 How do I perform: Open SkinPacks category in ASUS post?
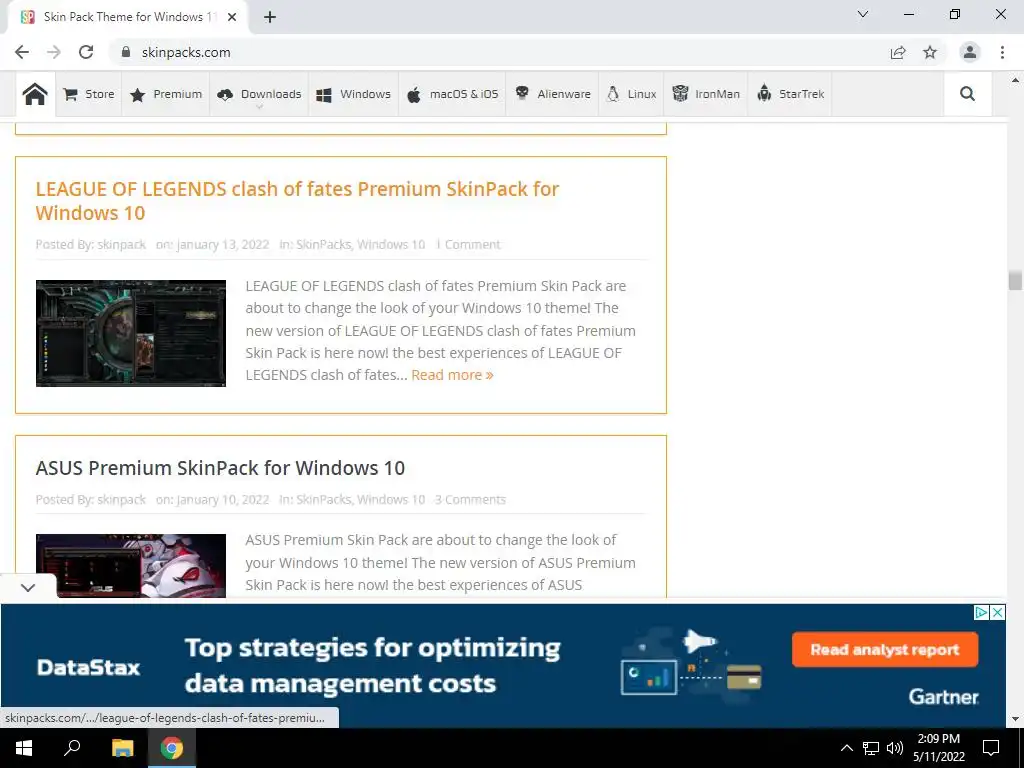click(324, 500)
